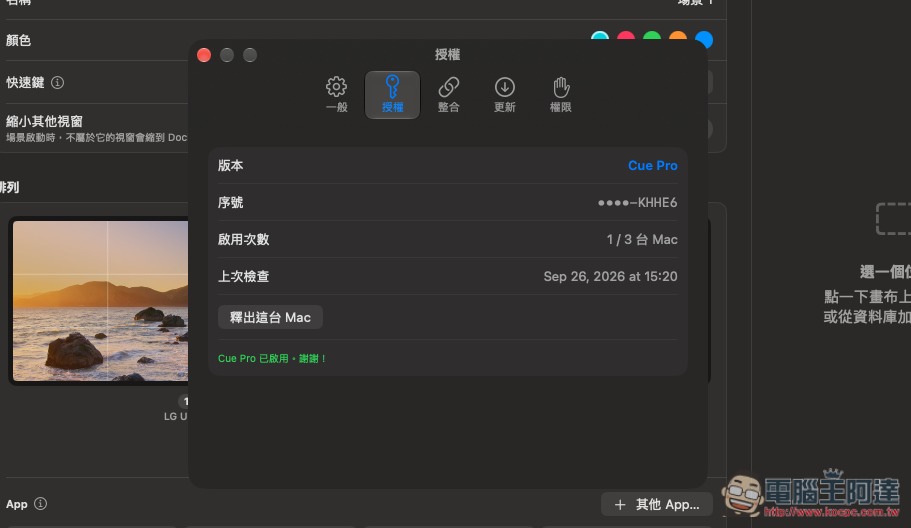Image resolution: width=911 pixels, height=528 pixels.
Task: Click the 縮小其他視窗 setting label
Action: pyautogui.click(x=44, y=121)
